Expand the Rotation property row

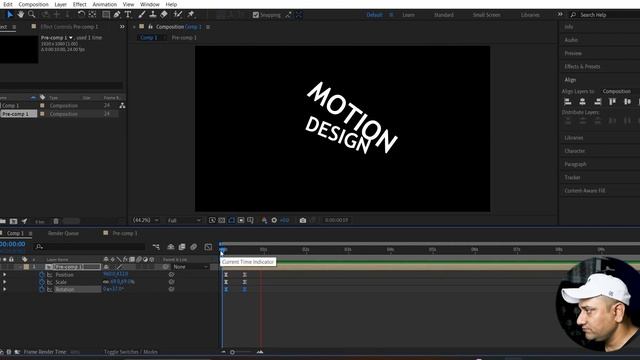click(x=4, y=289)
